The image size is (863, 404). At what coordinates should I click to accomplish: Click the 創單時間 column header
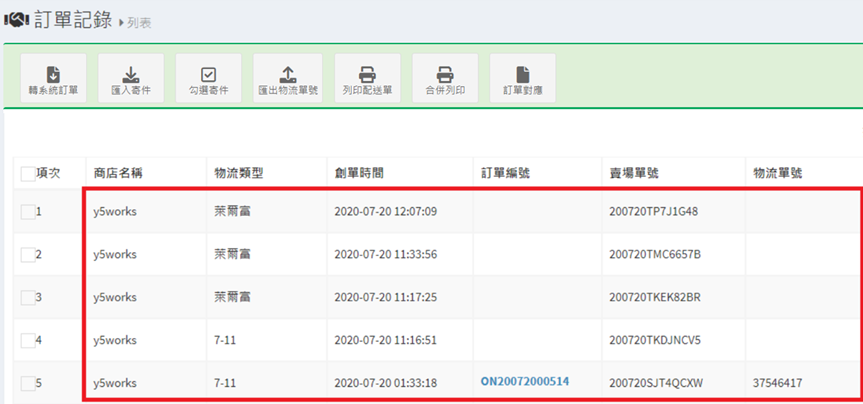tap(359, 173)
